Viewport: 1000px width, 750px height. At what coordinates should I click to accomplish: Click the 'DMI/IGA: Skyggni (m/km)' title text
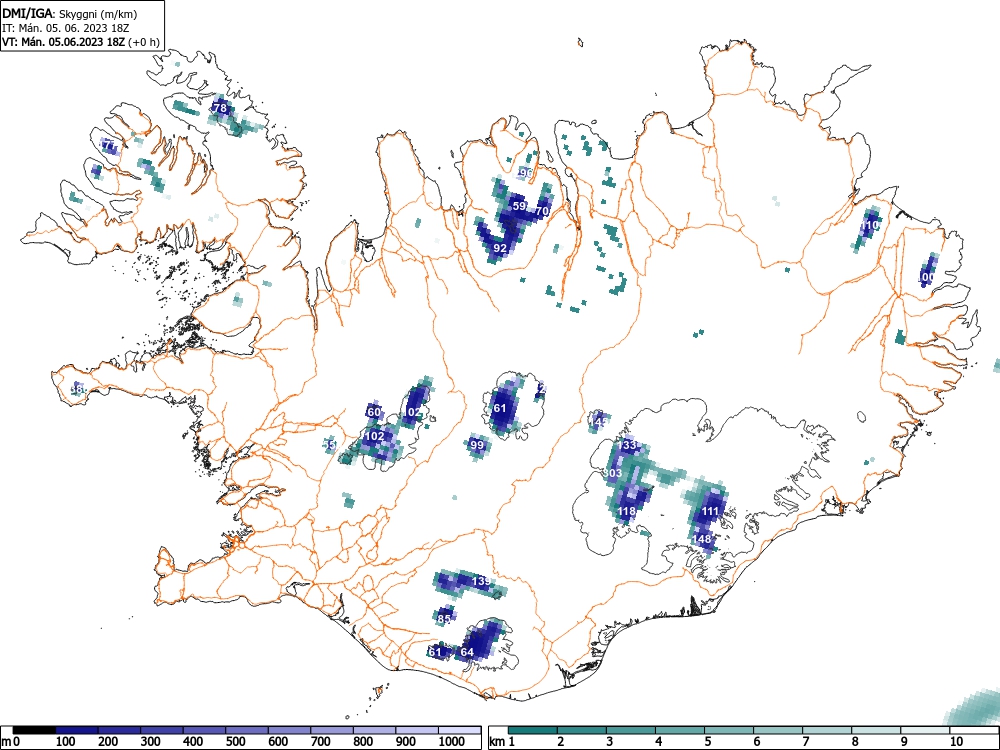(70, 14)
